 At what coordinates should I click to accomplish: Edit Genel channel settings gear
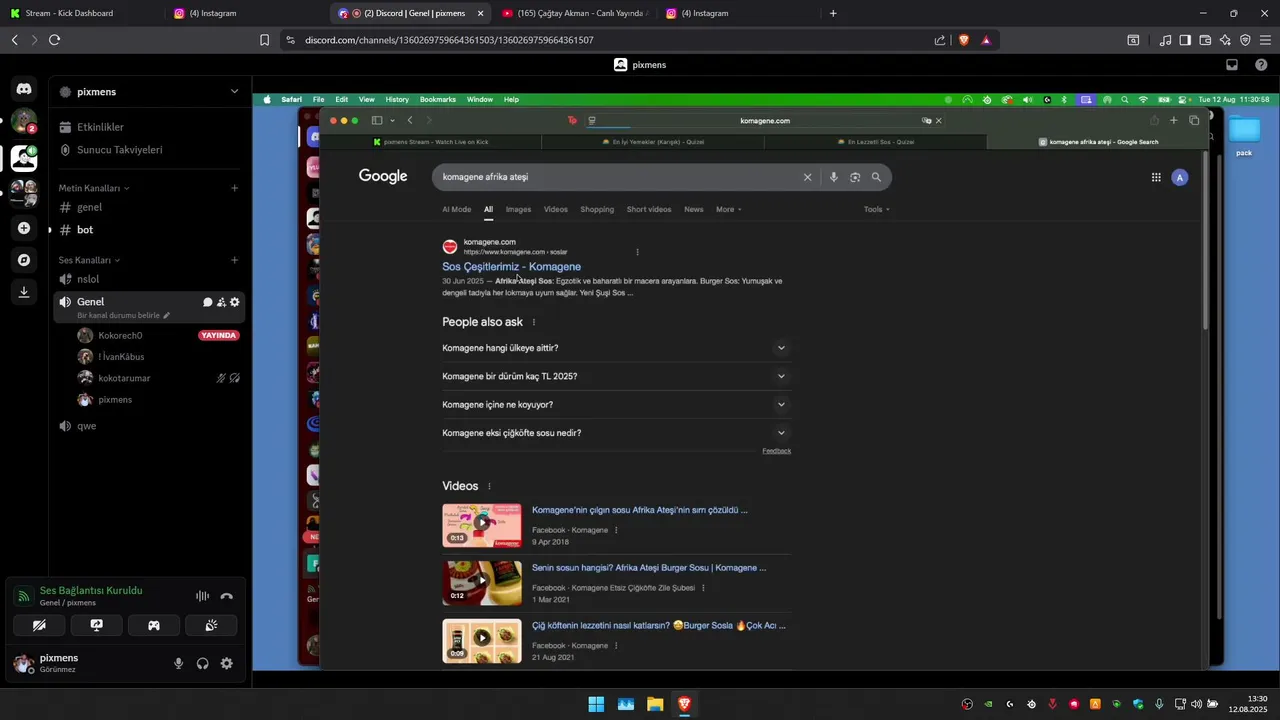point(235,302)
